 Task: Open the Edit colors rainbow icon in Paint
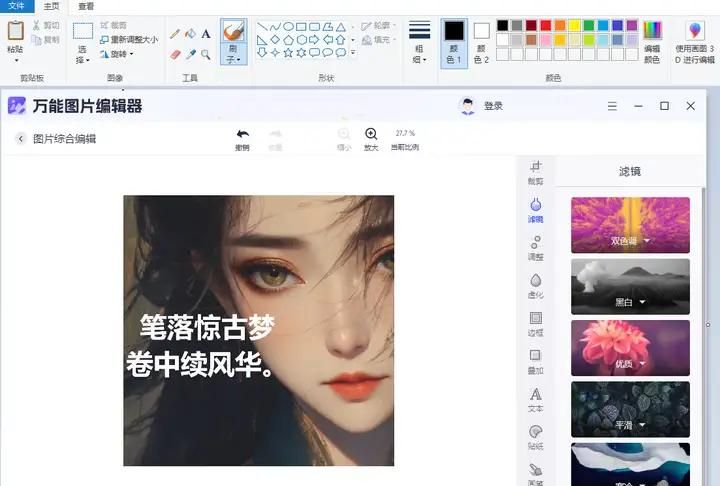[652, 31]
